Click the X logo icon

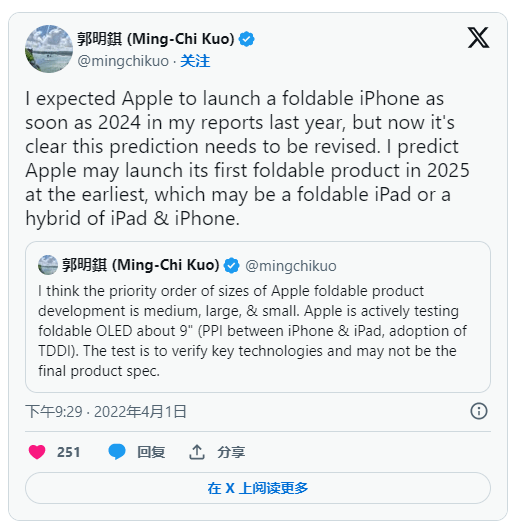tap(478, 38)
